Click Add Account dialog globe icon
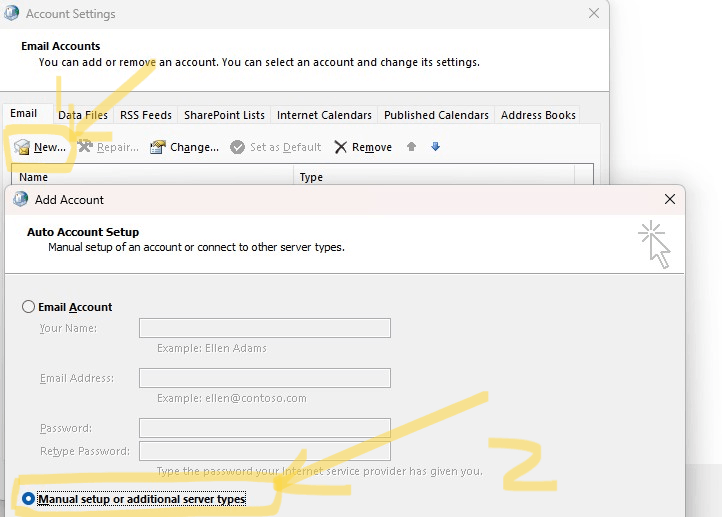Image resolution: width=722 pixels, height=517 pixels. pyautogui.click(x=20, y=199)
